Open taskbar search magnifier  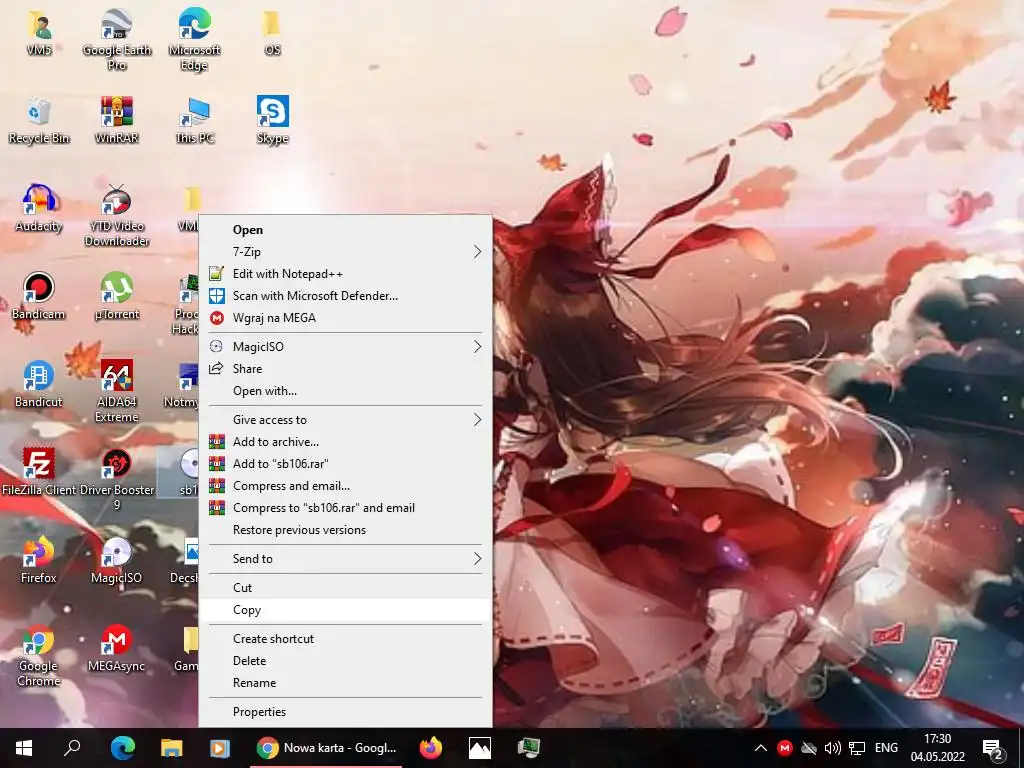point(72,748)
